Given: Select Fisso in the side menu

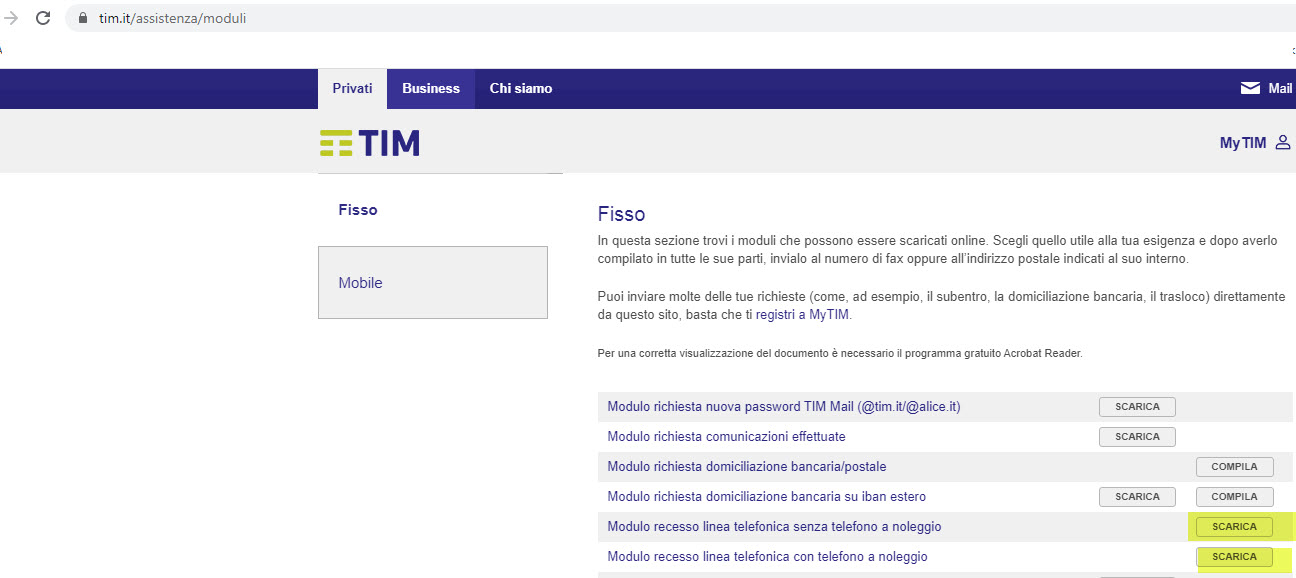Looking at the screenshot, I should 358,210.
